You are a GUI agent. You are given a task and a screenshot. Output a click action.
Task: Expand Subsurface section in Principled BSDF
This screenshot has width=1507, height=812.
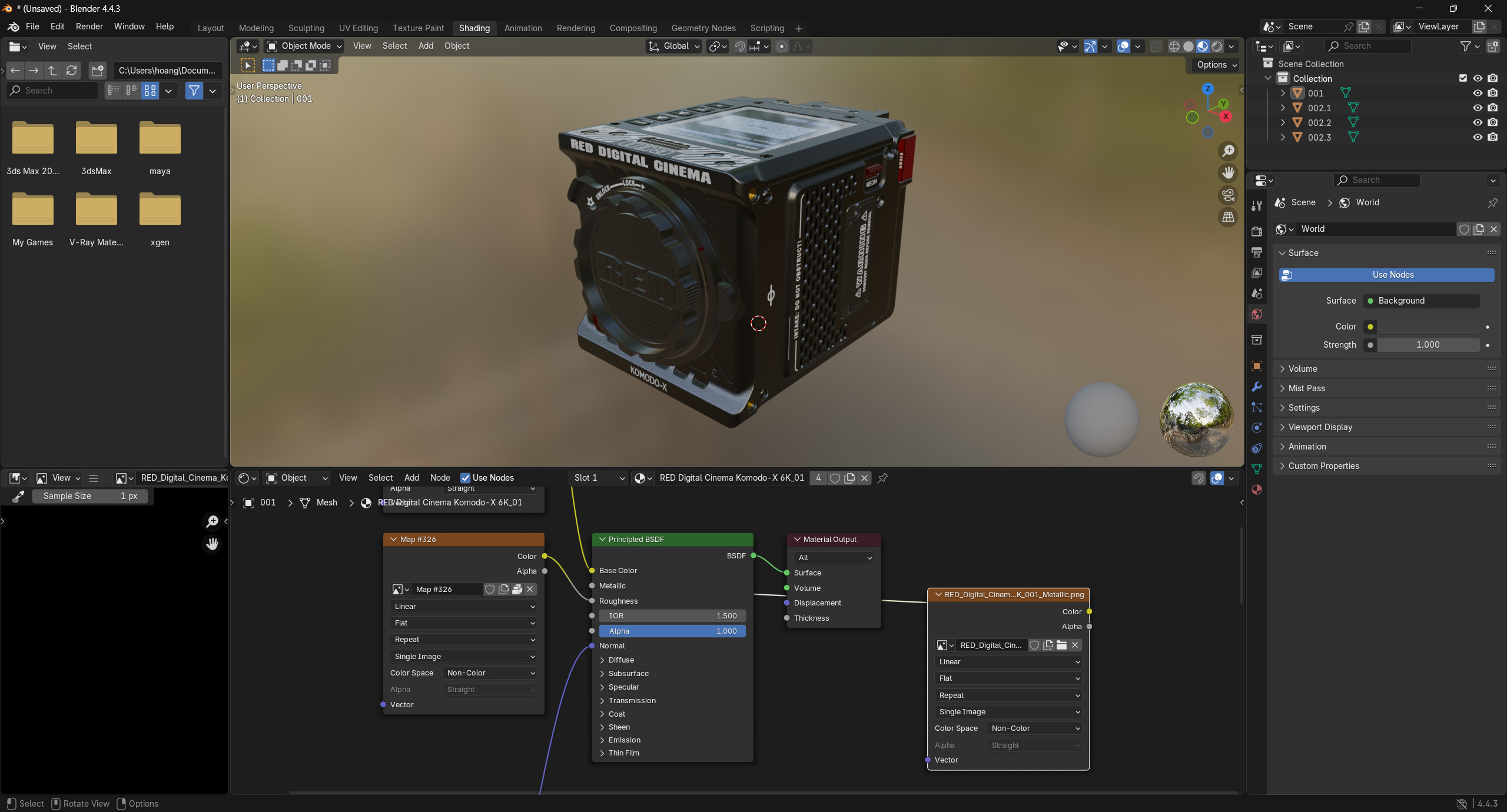click(x=628, y=674)
